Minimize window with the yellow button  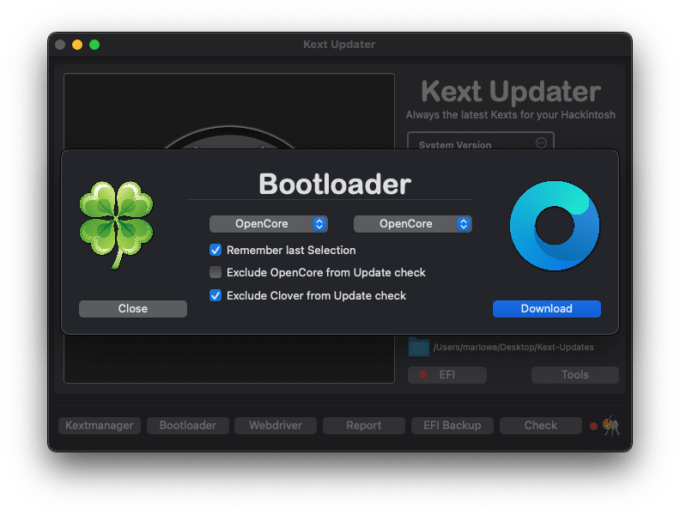click(77, 45)
